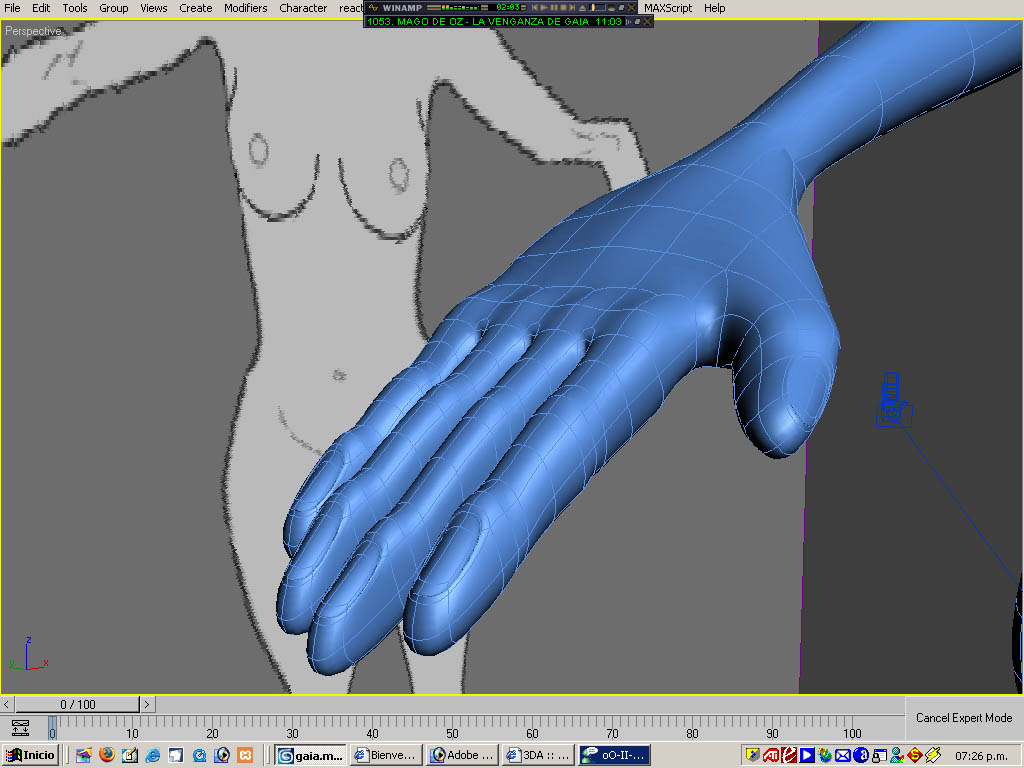
Task: Step time slider back with left arrow
Action: point(7,704)
